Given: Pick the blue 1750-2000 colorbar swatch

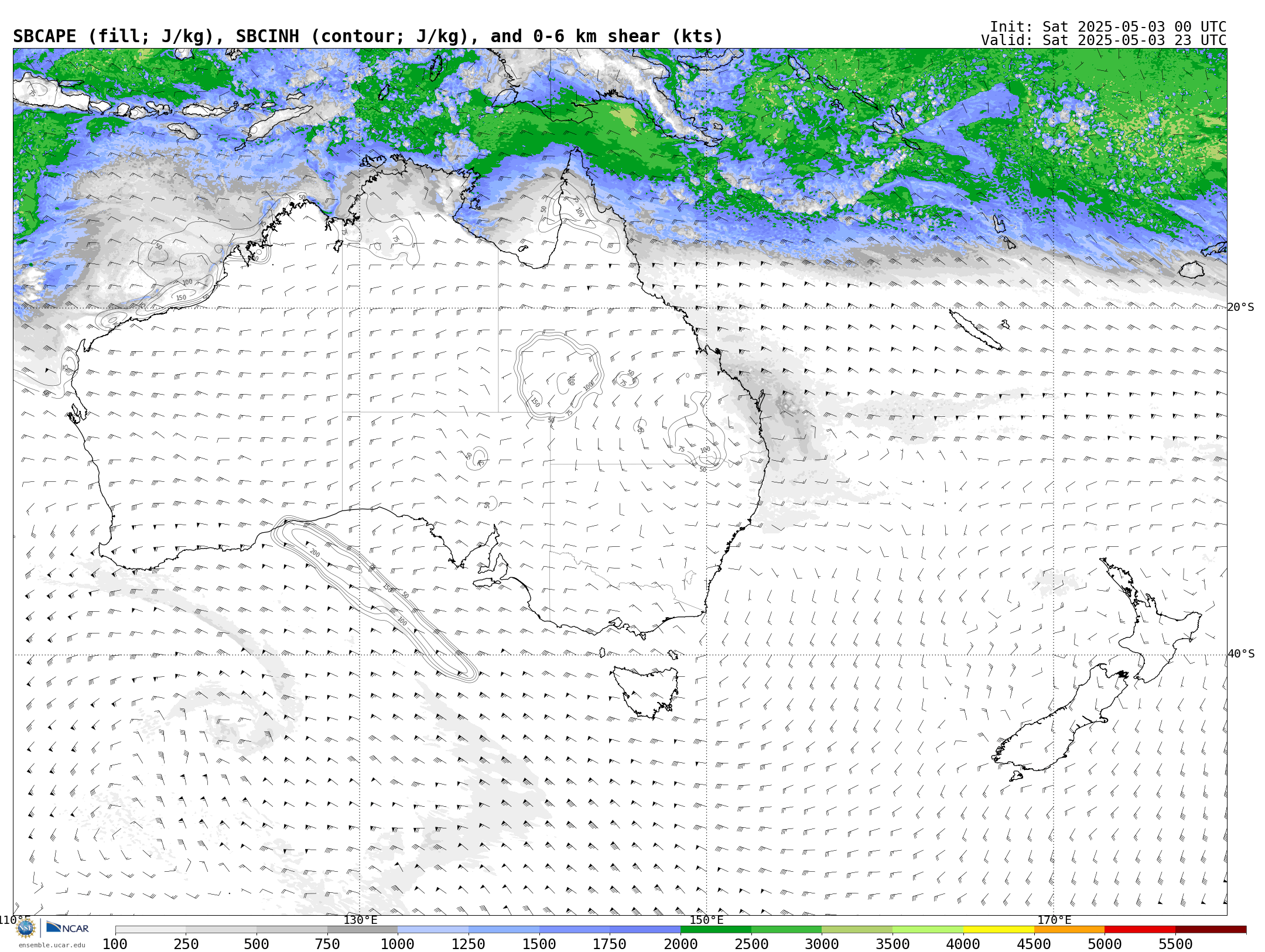Looking at the screenshot, I should 645,930.
